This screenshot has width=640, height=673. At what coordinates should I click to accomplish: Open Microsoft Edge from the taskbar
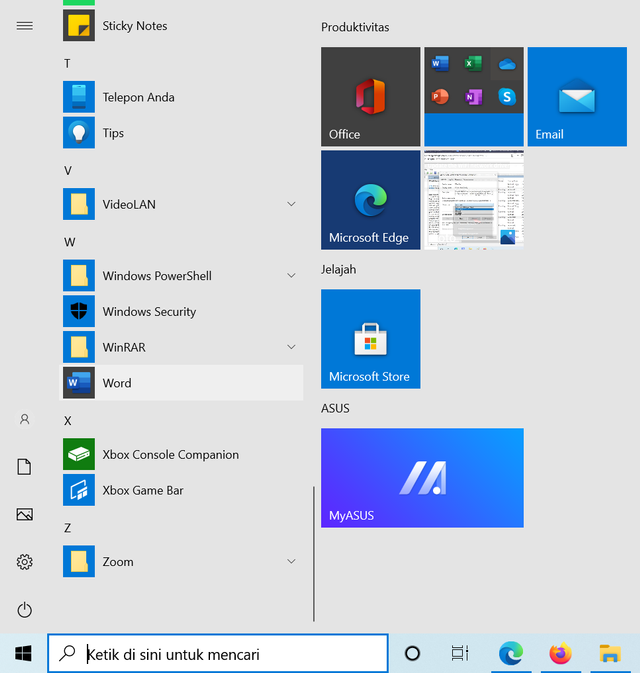[x=511, y=654]
